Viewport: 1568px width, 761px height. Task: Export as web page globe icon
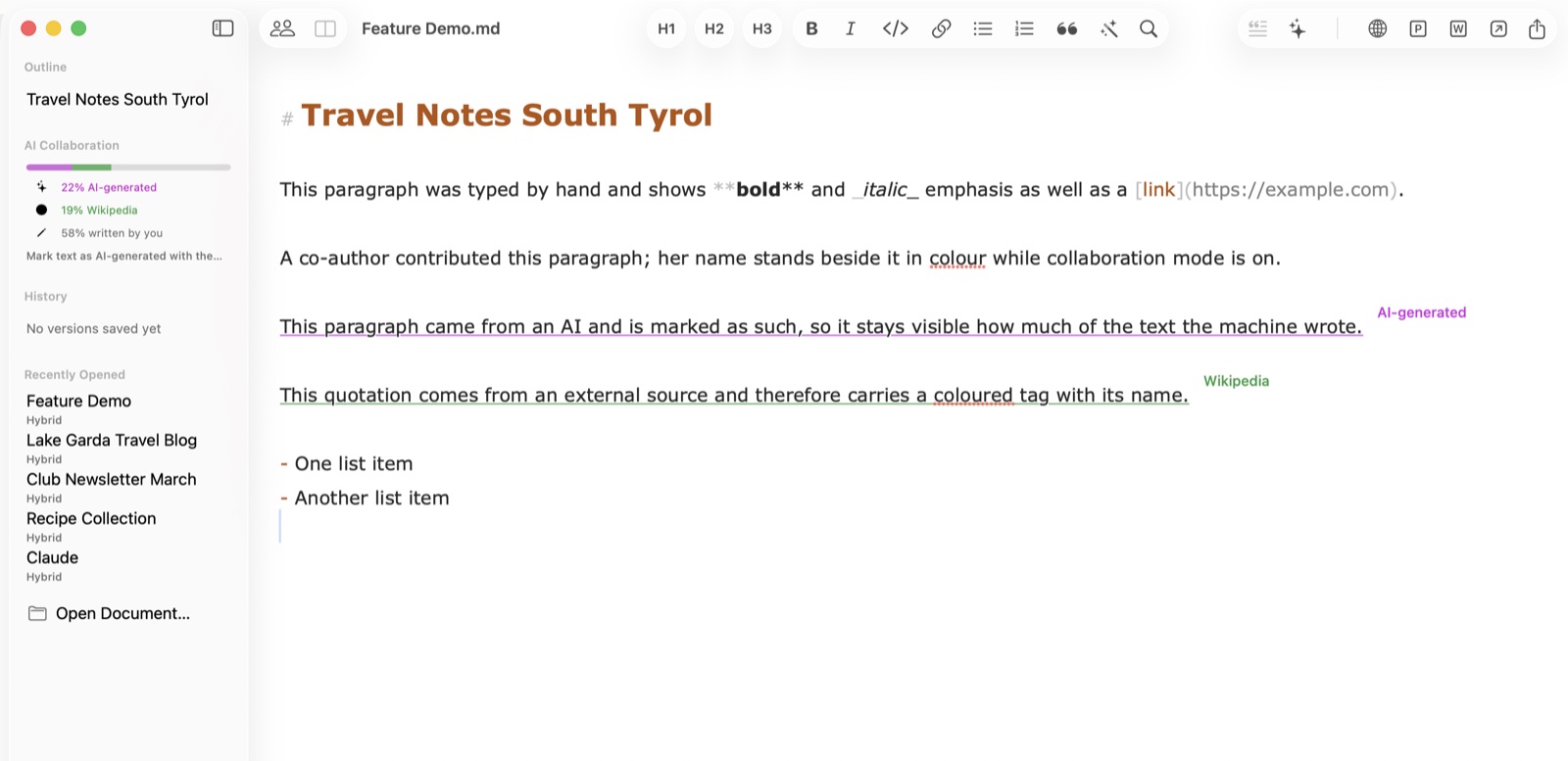pos(1378,28)
